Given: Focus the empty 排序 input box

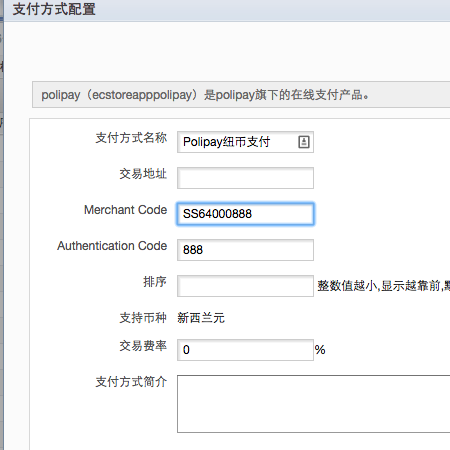Looking at the screenshot, I should [245, 286].
